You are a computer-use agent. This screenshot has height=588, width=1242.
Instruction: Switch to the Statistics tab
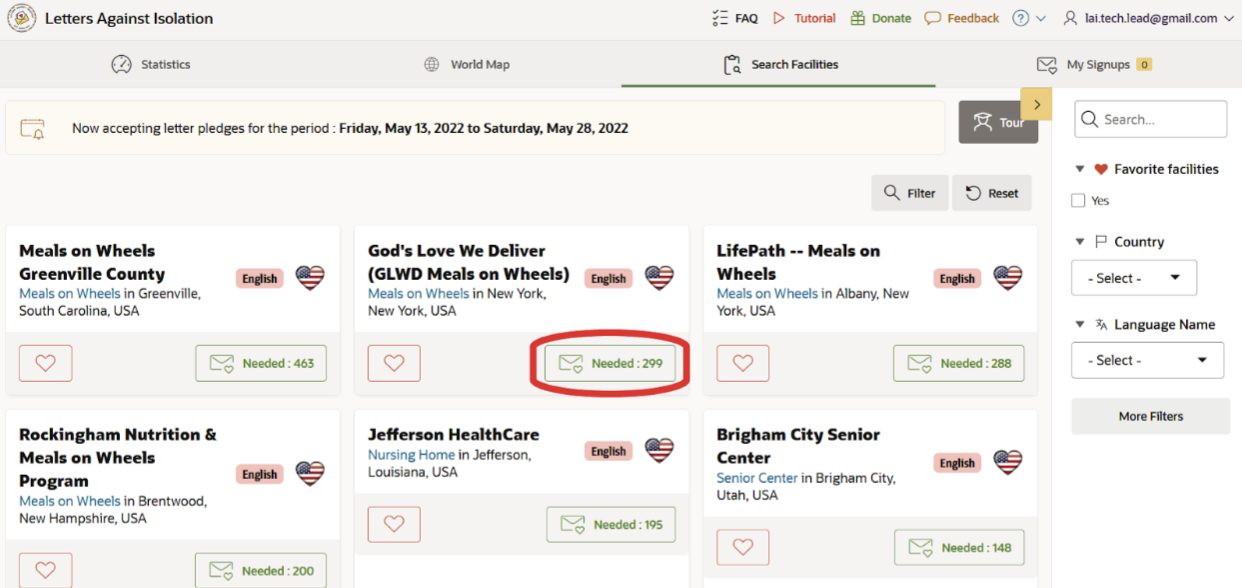[x=151, y=64]
